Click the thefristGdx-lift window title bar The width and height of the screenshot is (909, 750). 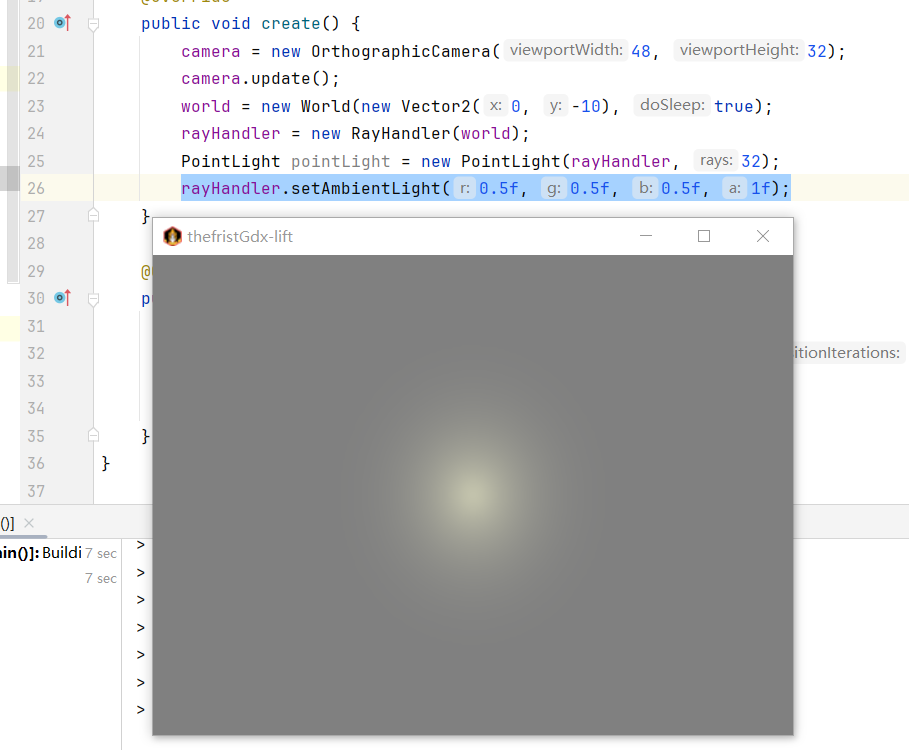tap(450, 237)
